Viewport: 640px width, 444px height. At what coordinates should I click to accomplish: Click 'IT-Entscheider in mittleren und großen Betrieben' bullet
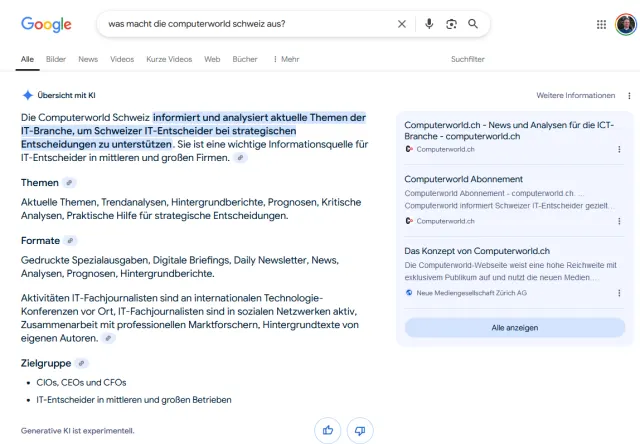(x=134, y=400)
